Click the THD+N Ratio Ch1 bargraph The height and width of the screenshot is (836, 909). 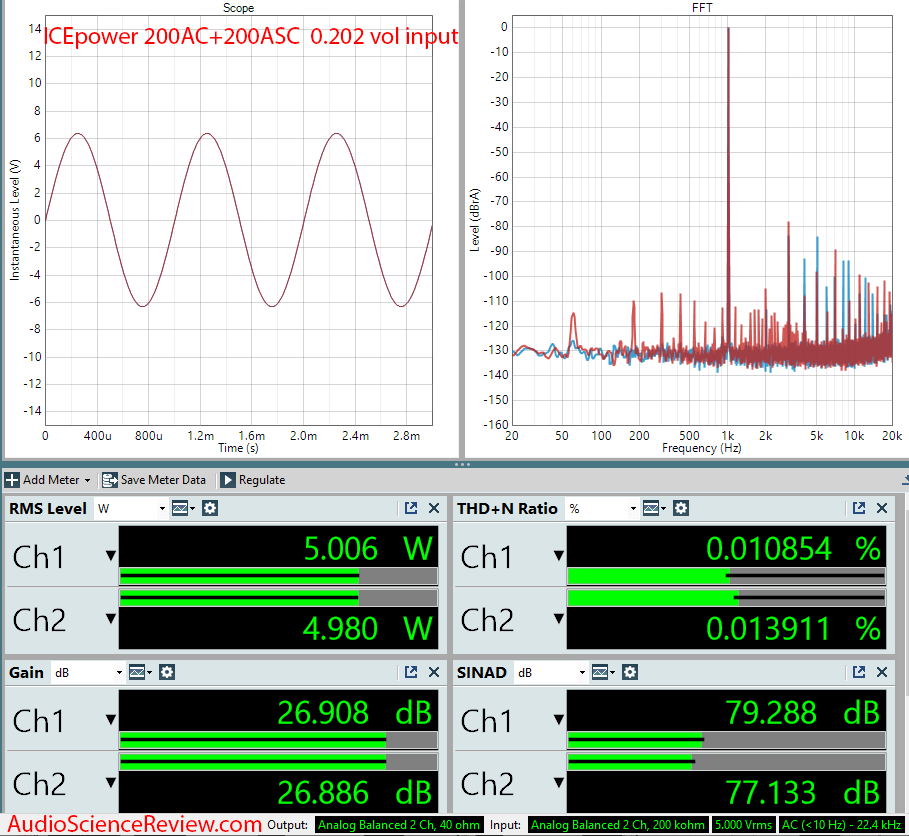tap(726, 576)
